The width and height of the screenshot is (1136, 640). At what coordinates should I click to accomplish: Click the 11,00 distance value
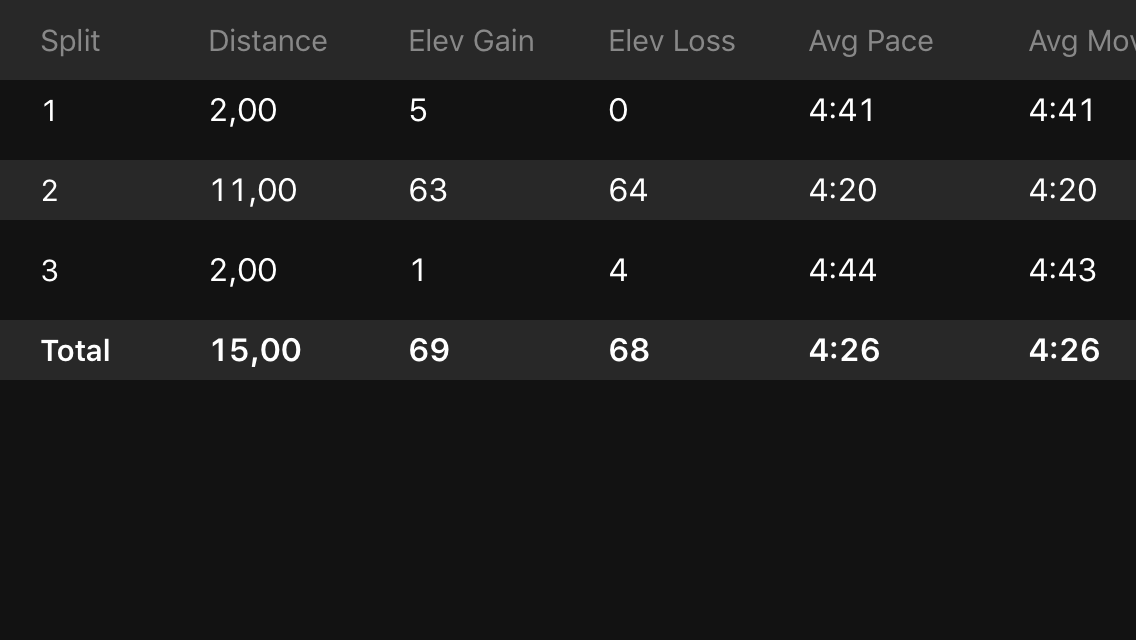(x=254, y=191)
